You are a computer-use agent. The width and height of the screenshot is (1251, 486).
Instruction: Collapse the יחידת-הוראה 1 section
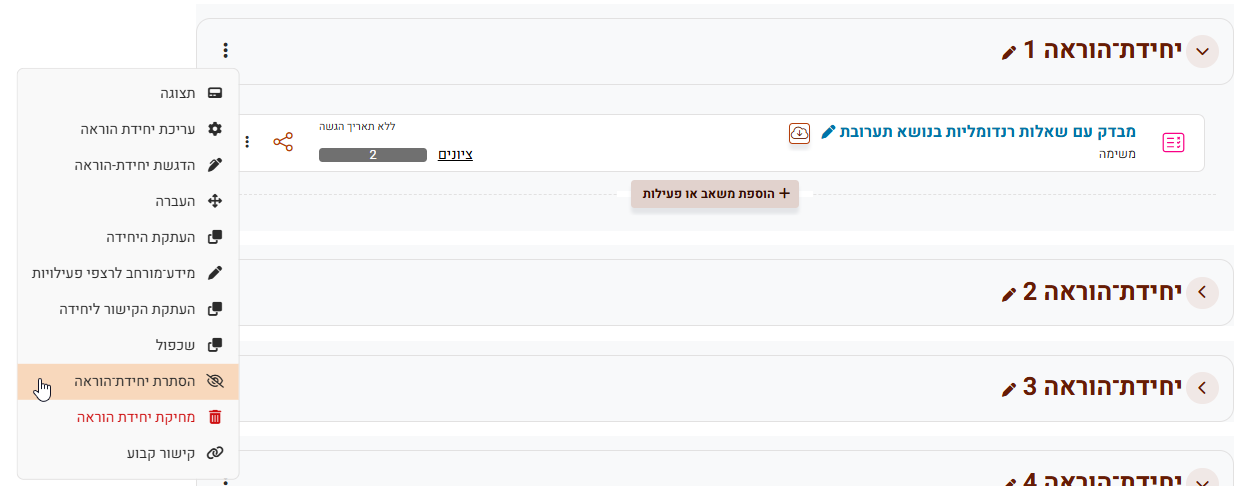click(1202, 51)
